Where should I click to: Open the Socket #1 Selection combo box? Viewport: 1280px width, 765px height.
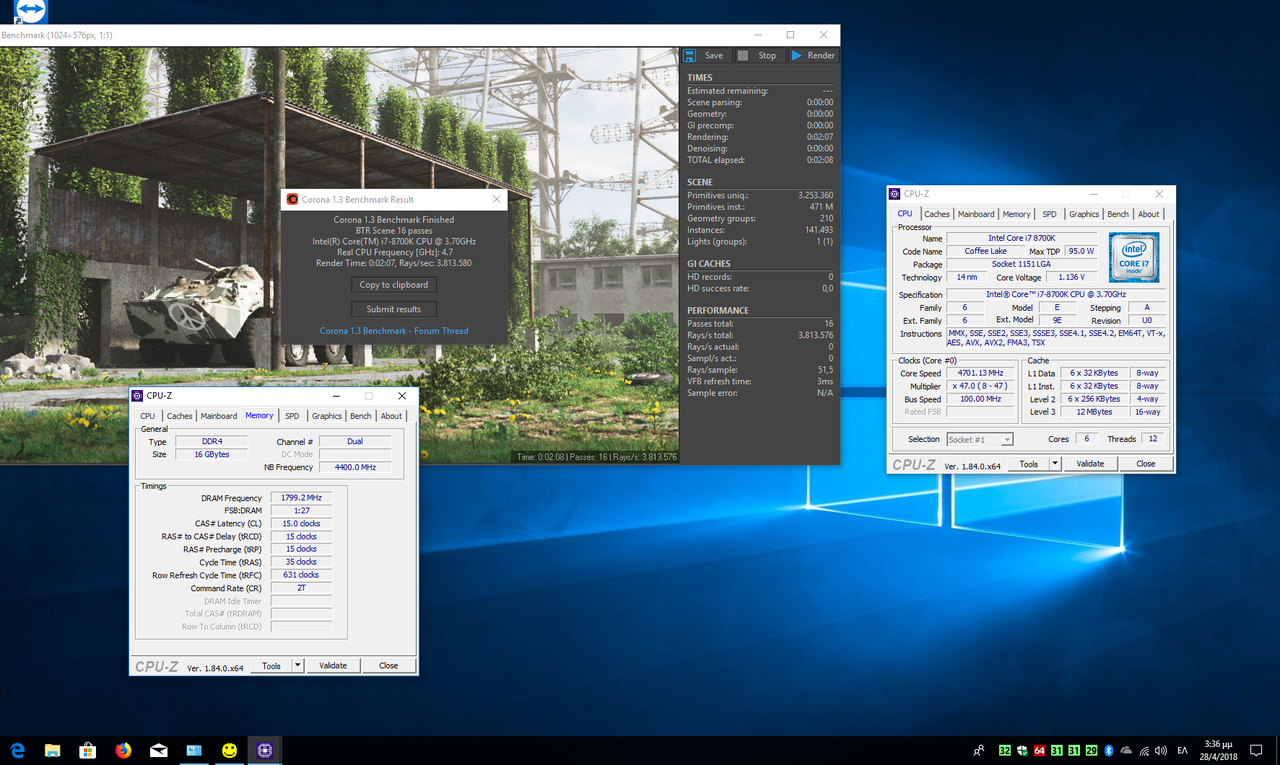[980, 439]
